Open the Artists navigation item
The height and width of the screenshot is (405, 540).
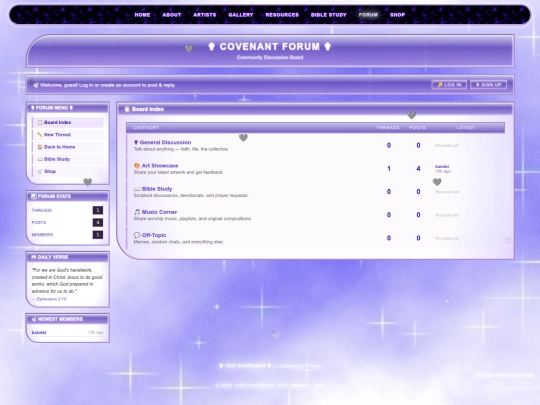click(205, 15)
